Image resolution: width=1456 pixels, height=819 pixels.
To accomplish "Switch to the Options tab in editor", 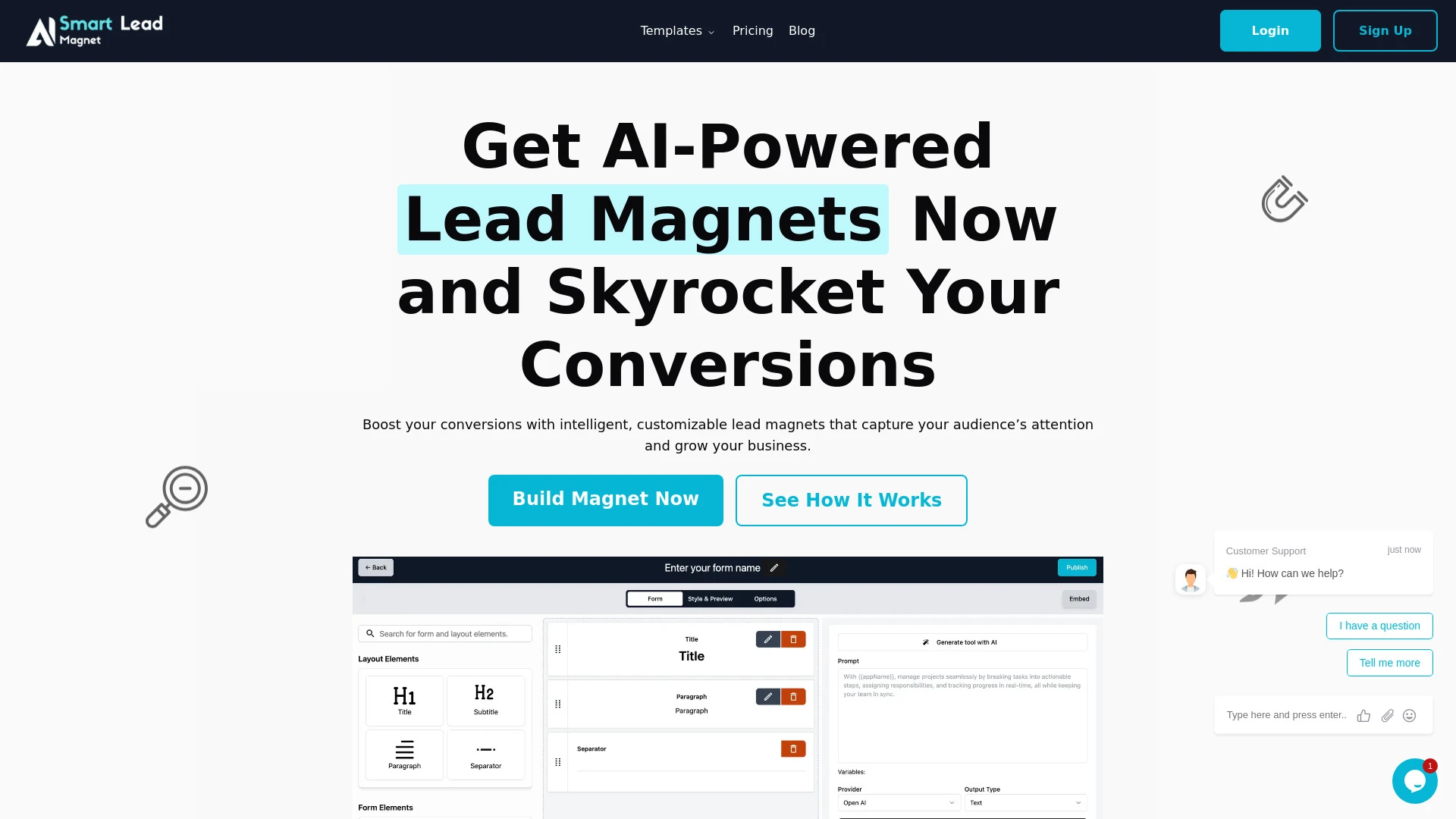I will [766, 599].
